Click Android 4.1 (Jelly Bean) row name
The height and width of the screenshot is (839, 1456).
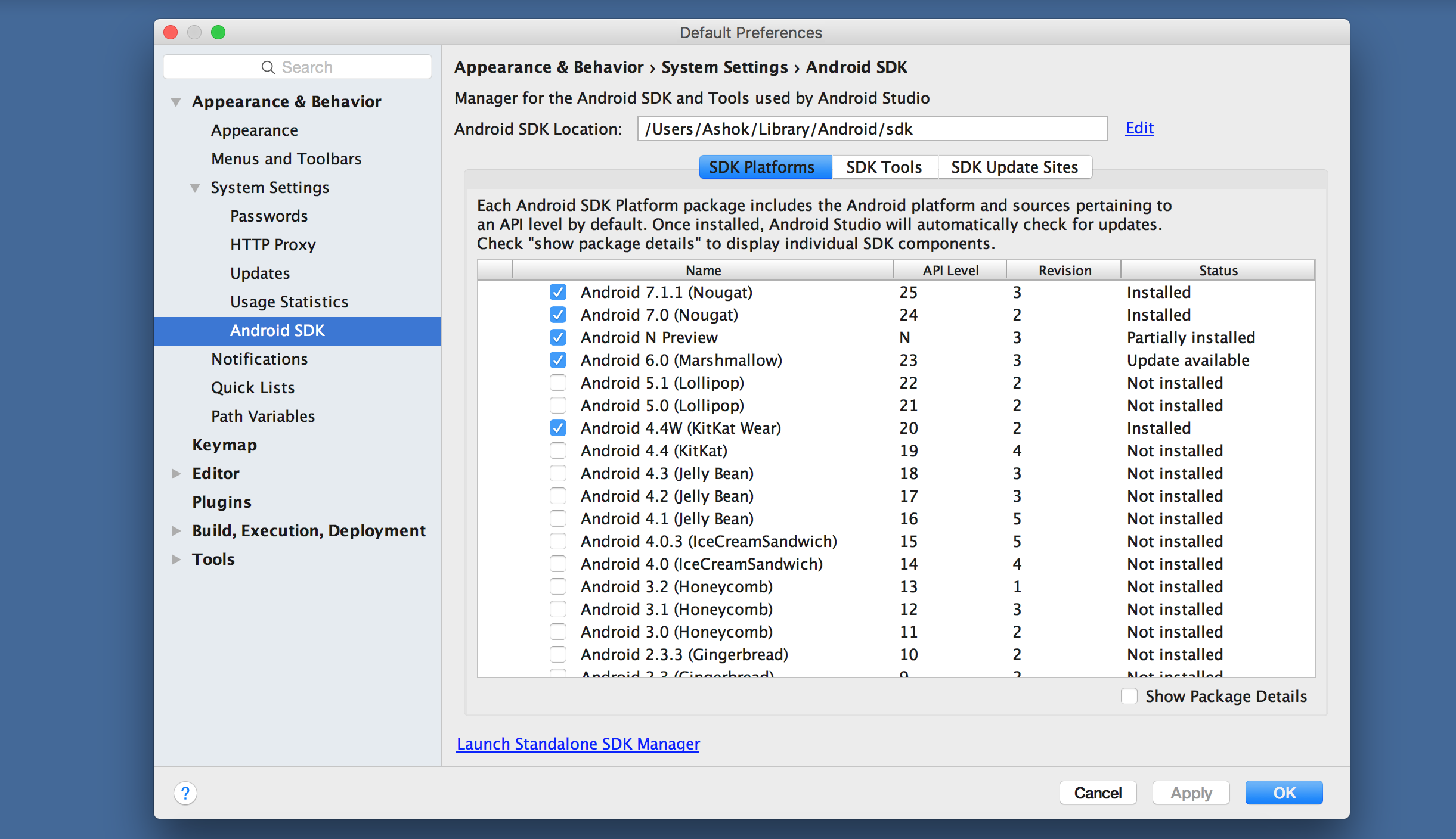[x=667, y=519]
